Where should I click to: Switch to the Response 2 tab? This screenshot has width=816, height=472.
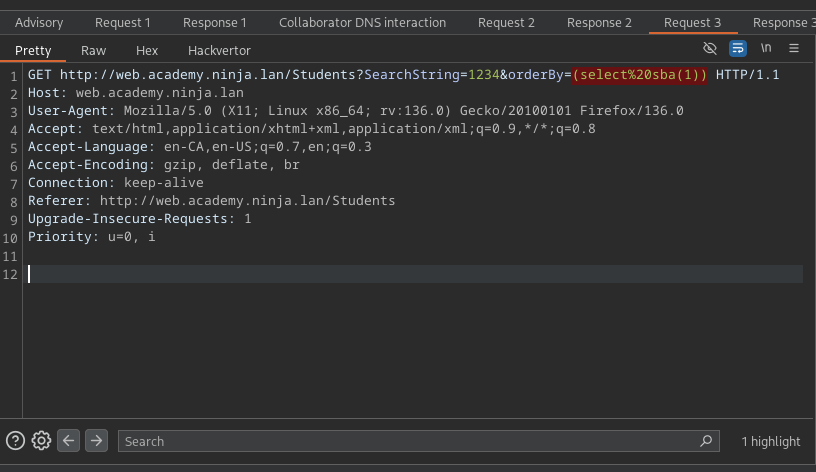599,23
